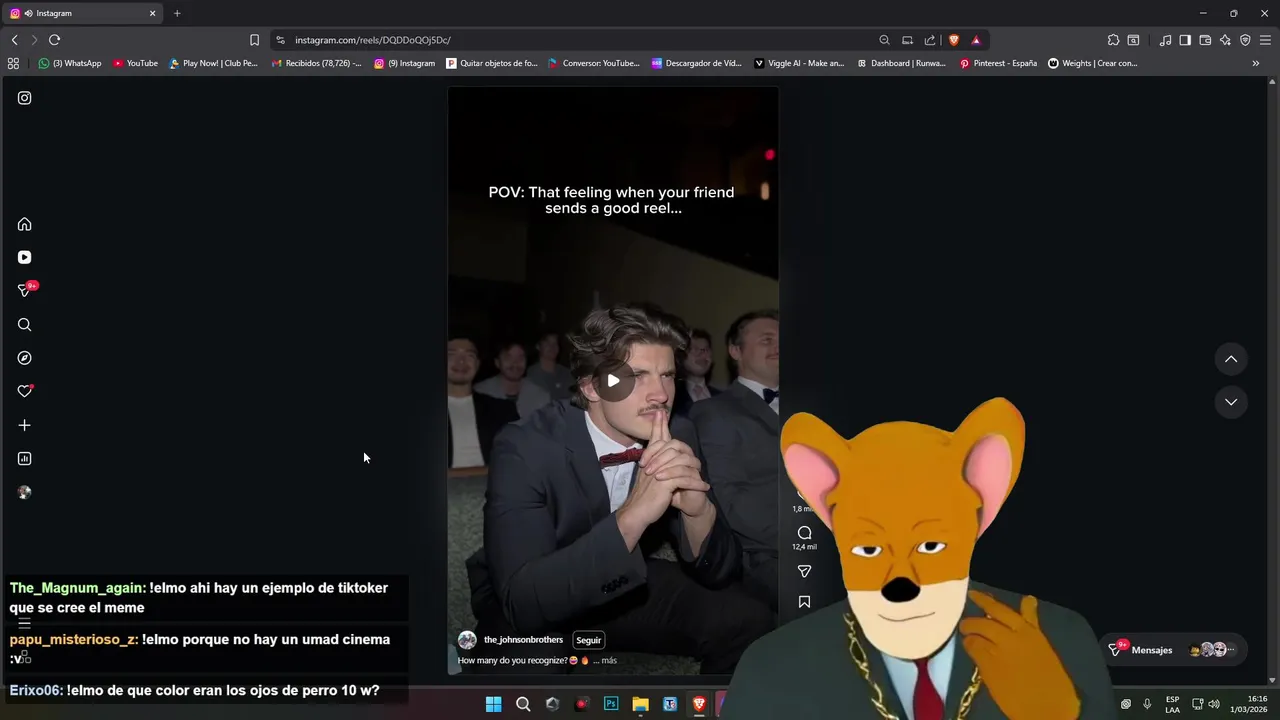Click Seguir button next to the_johnsonbrothers
1280x720 pixels.
click(588, 640)
